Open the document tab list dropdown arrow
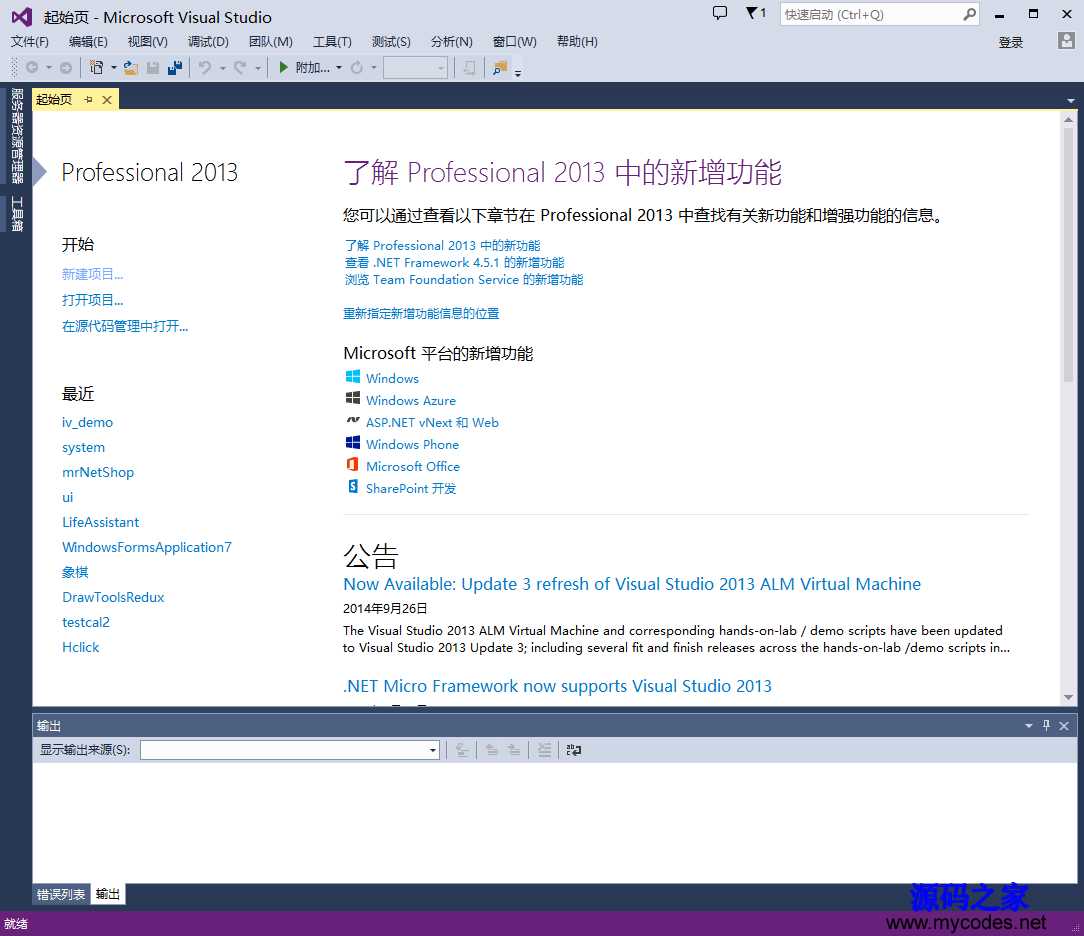This screenshot has width=1084, height=936. click(1071, 101)
